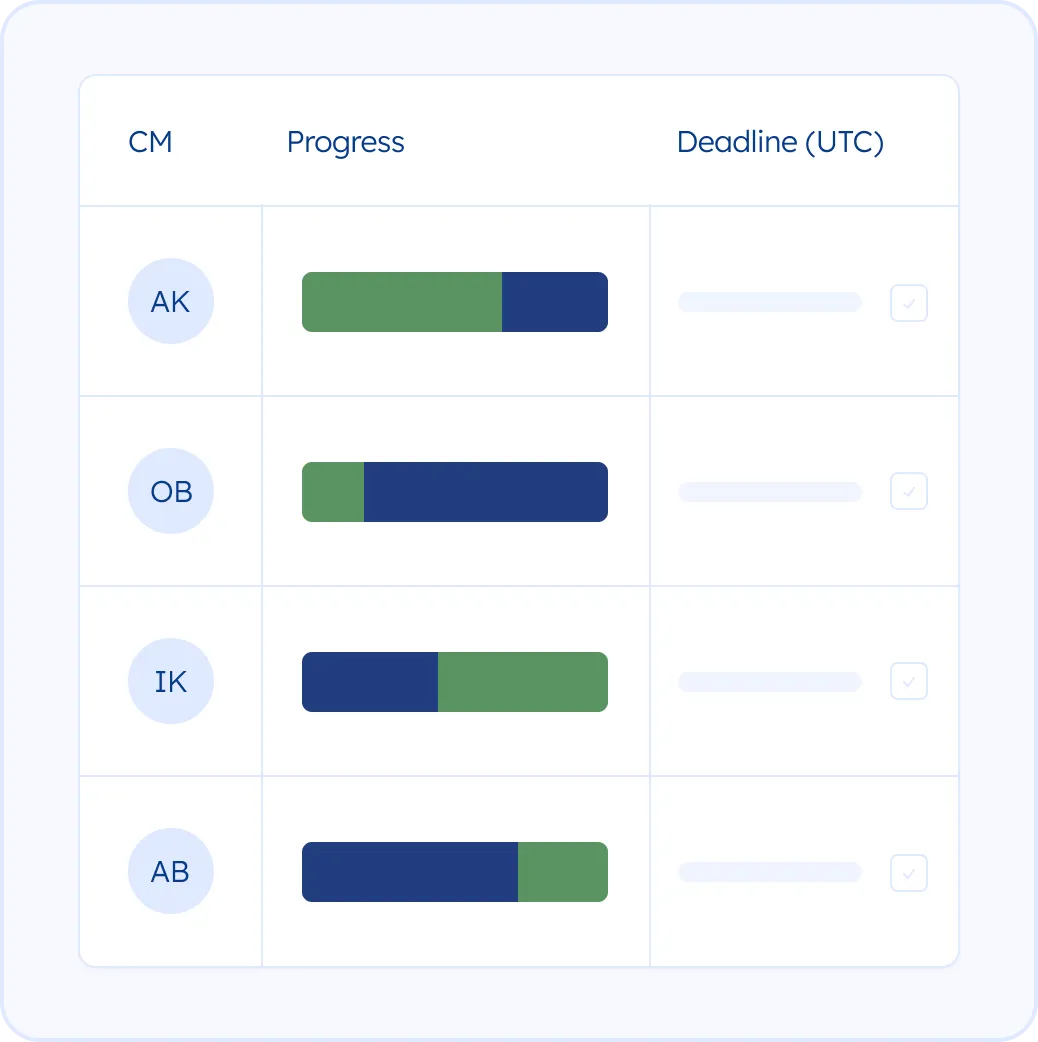Click blue portion of AB progress bar
1038x1042 pixels.
coord(410,872)
